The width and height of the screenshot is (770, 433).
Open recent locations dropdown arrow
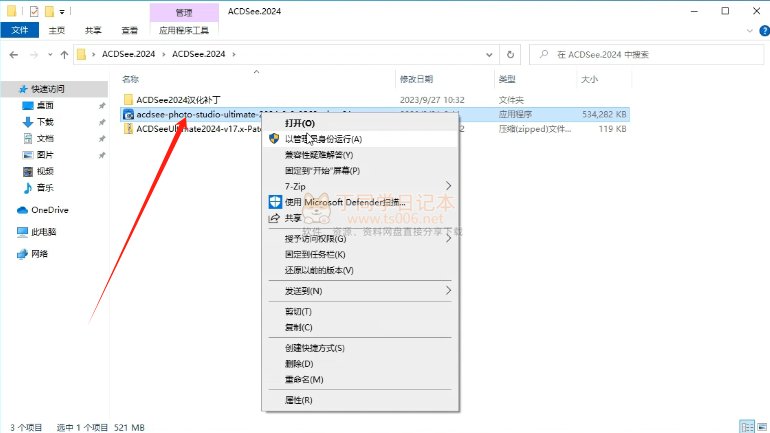(x=50, y=54)
